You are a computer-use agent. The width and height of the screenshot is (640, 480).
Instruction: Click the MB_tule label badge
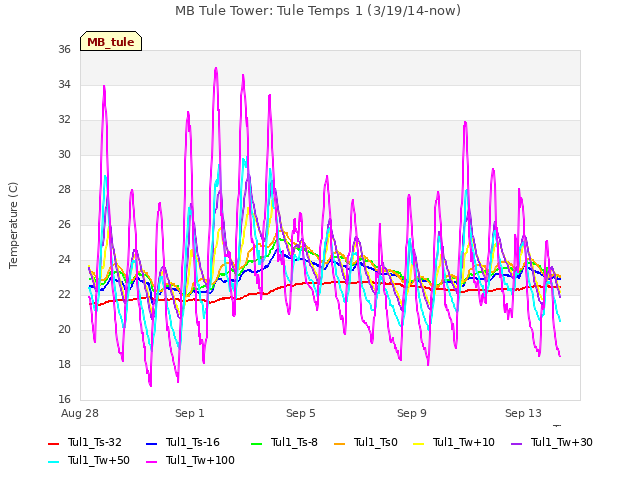pos(111,42)
